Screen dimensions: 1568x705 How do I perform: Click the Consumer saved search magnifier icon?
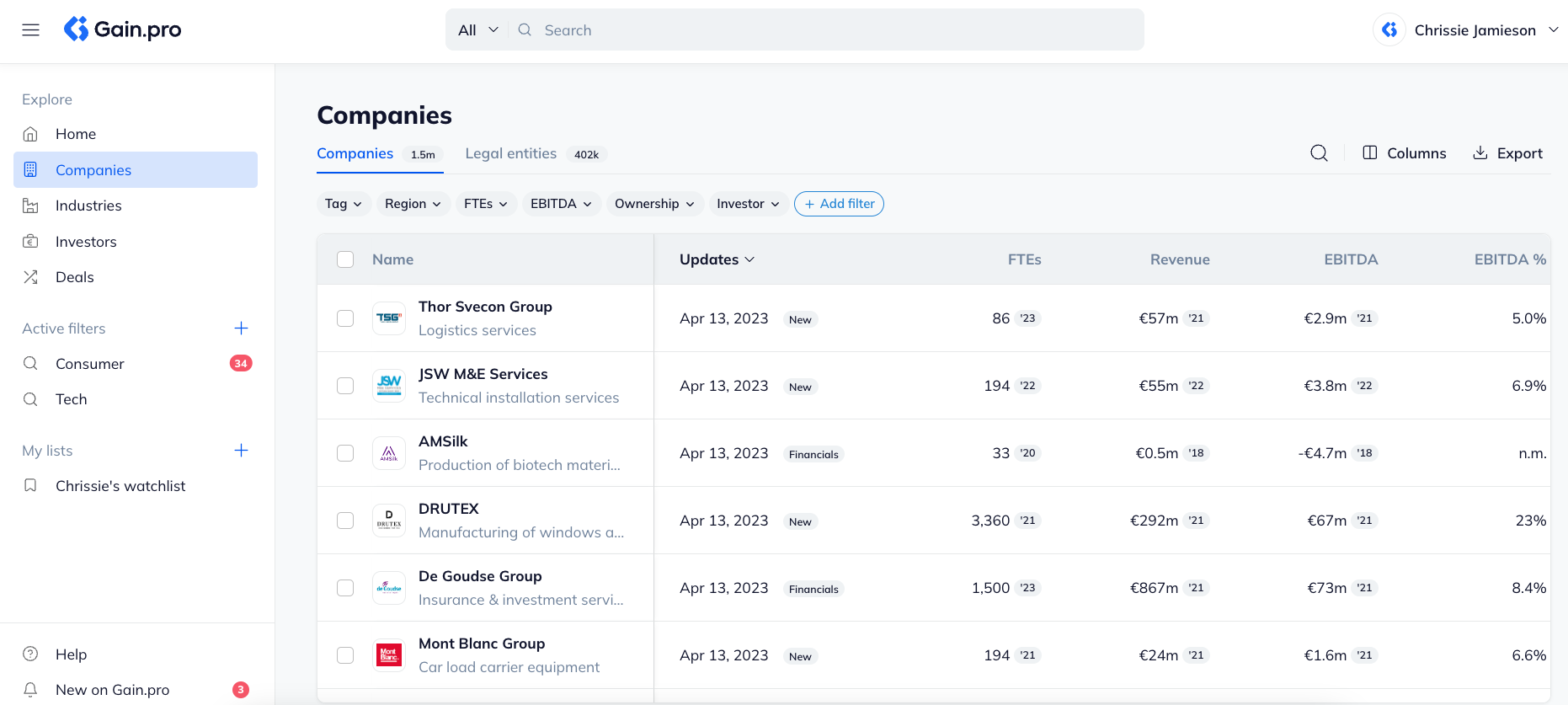click(x=30, y=363)
